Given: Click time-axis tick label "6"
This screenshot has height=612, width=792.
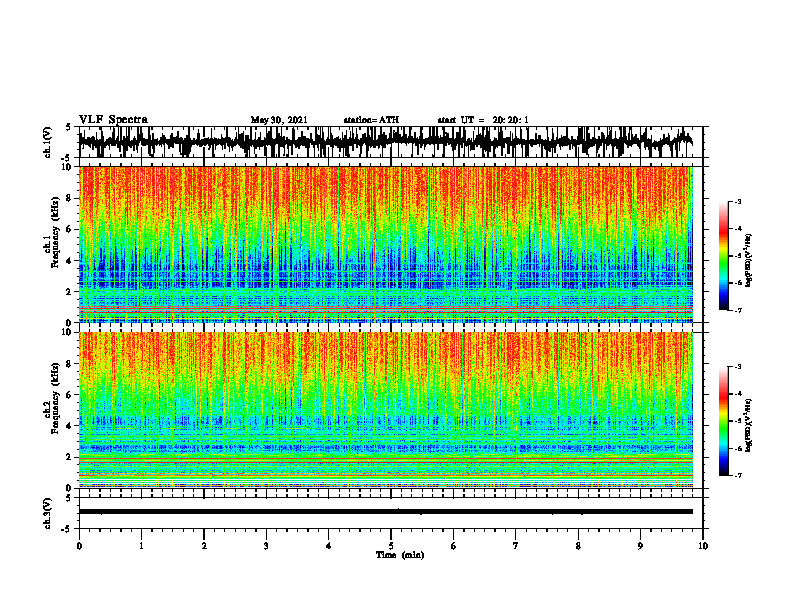Looking at the screenshot, I should click(x=454, y=546).
